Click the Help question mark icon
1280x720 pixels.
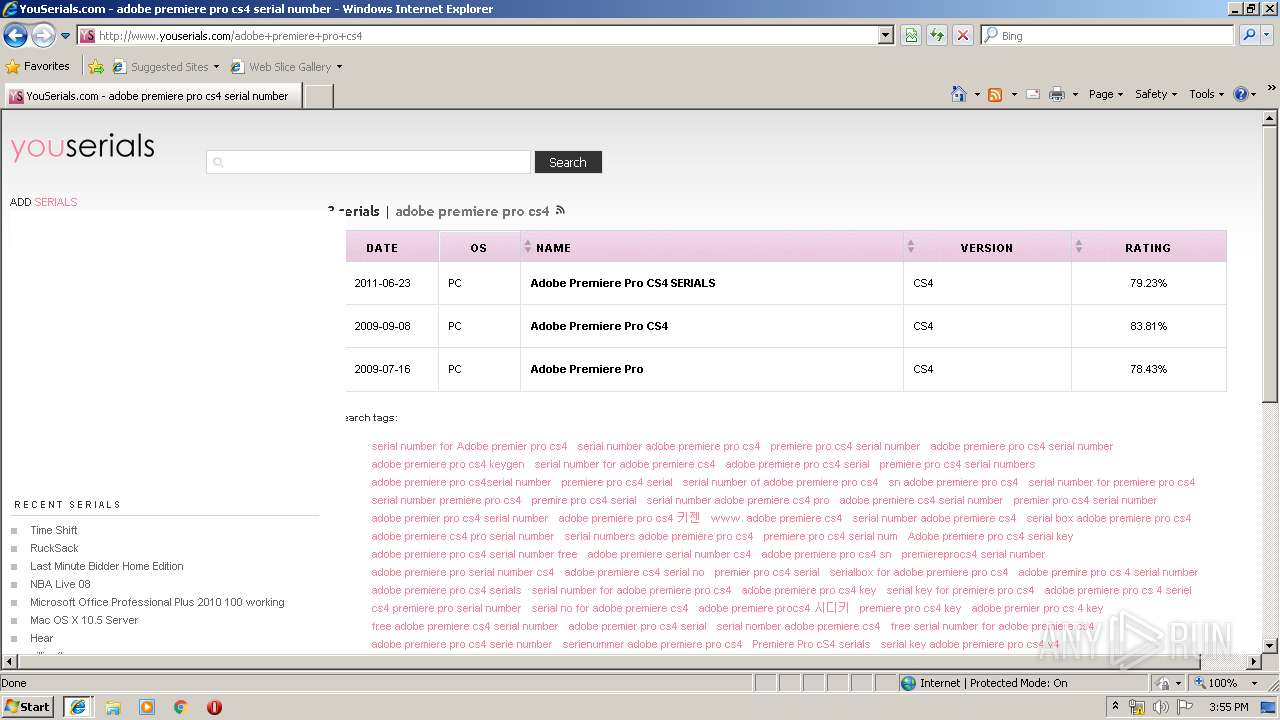pyautogui.click(x=1241, y=94)
